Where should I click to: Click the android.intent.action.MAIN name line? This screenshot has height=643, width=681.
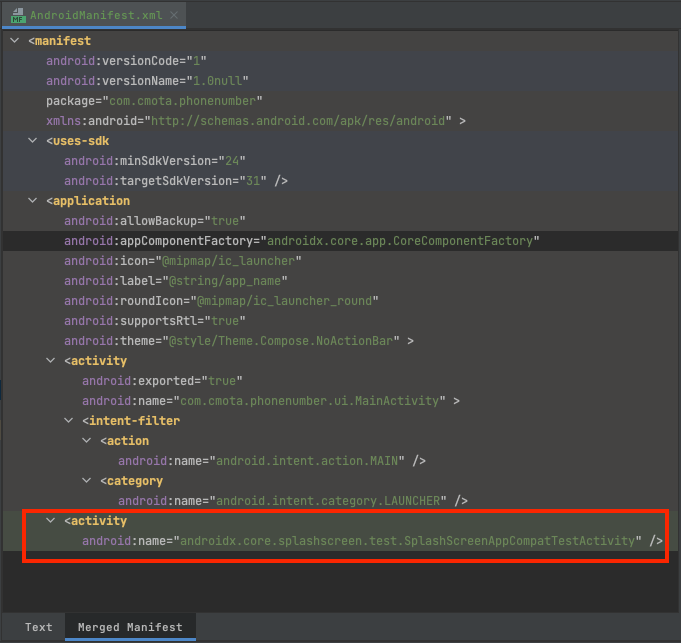point(272,460)
